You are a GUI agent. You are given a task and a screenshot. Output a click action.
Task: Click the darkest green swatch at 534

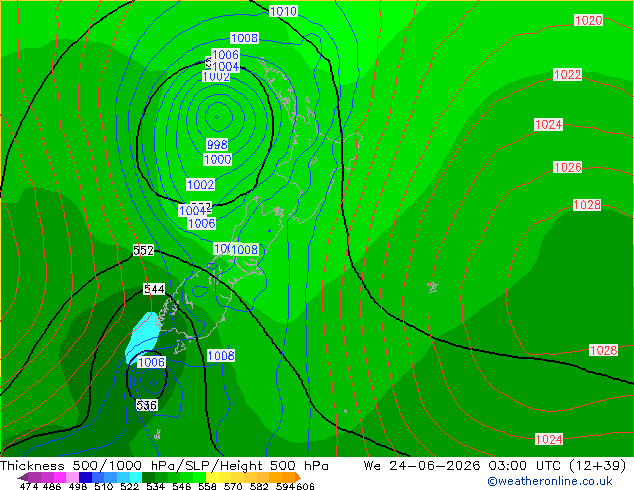[148, 477]
